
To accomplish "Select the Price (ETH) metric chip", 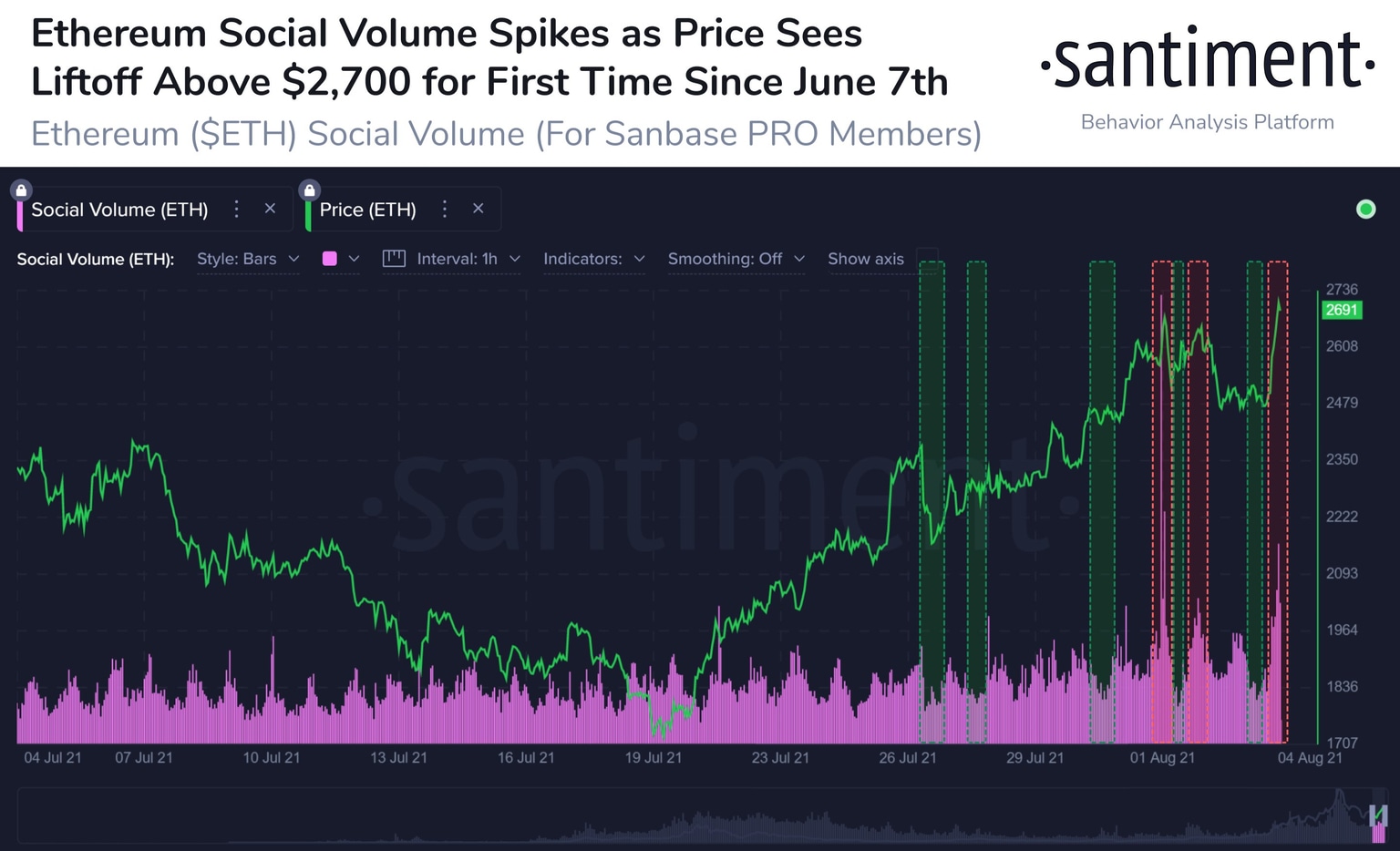I will click(x=368, y=209).
